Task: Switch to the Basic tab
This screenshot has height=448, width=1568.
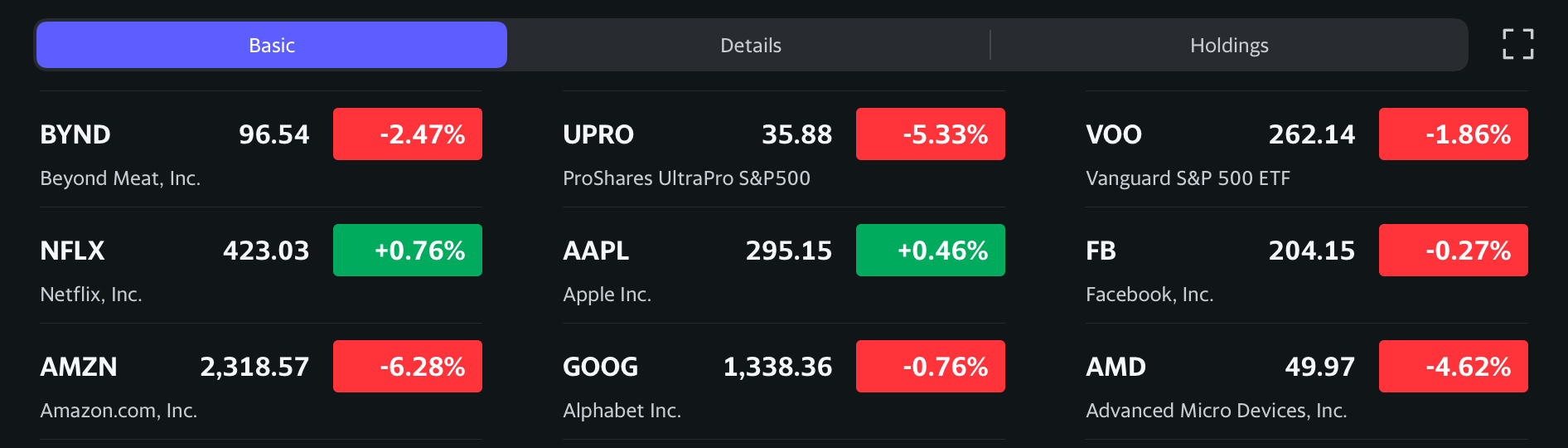Action: pyautogui.click(x=272, y=45)
